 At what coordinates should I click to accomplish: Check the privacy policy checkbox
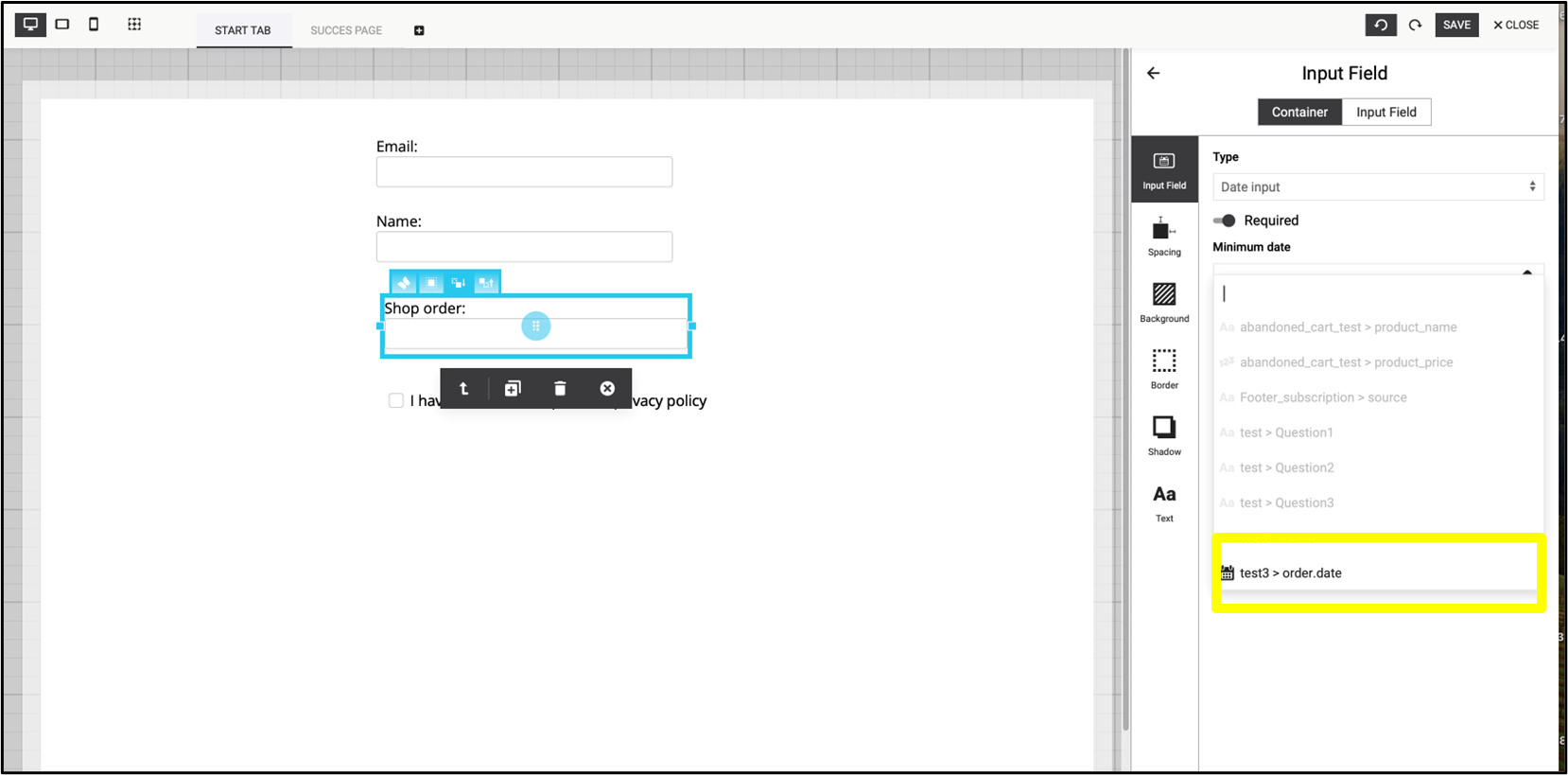click(395, 400)
